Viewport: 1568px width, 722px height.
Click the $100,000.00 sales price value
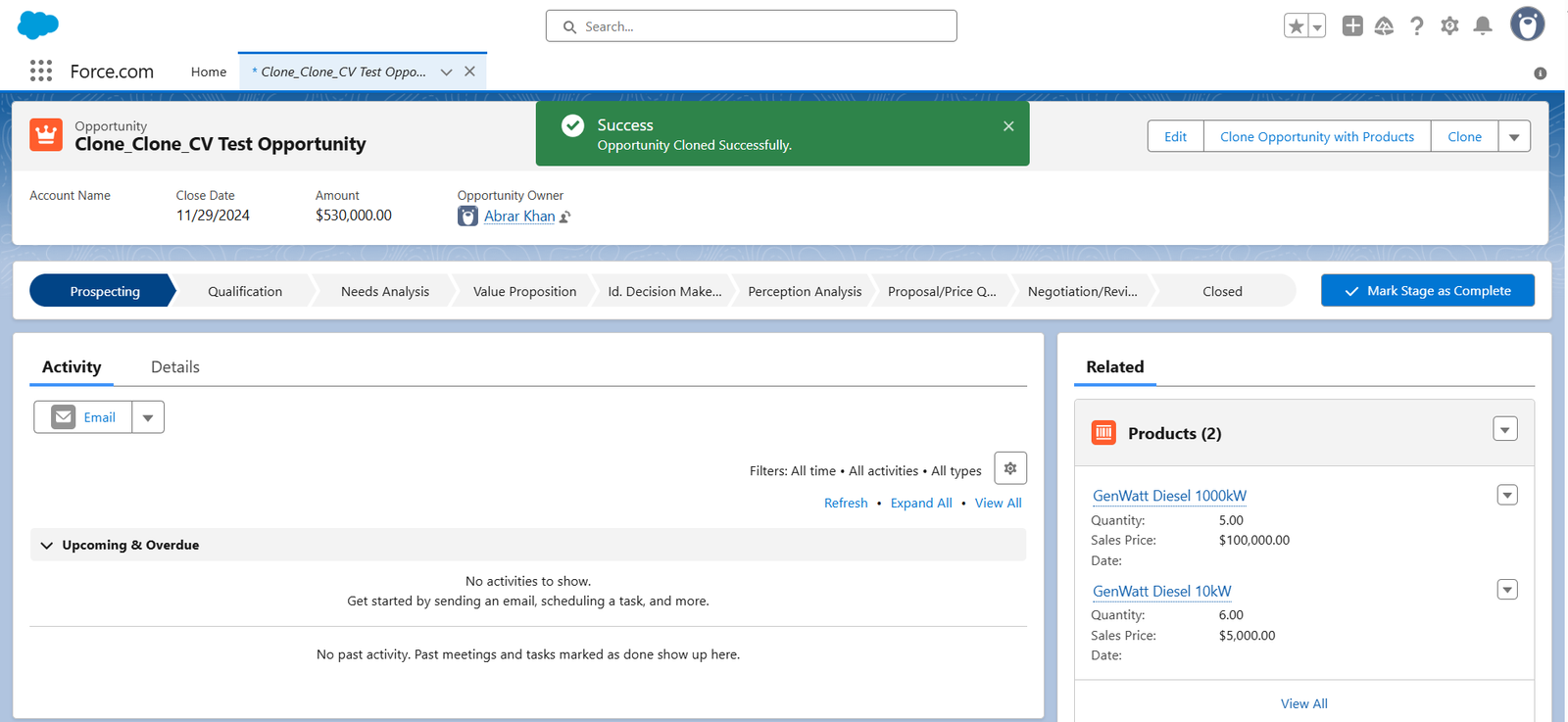pos(1254,540)
